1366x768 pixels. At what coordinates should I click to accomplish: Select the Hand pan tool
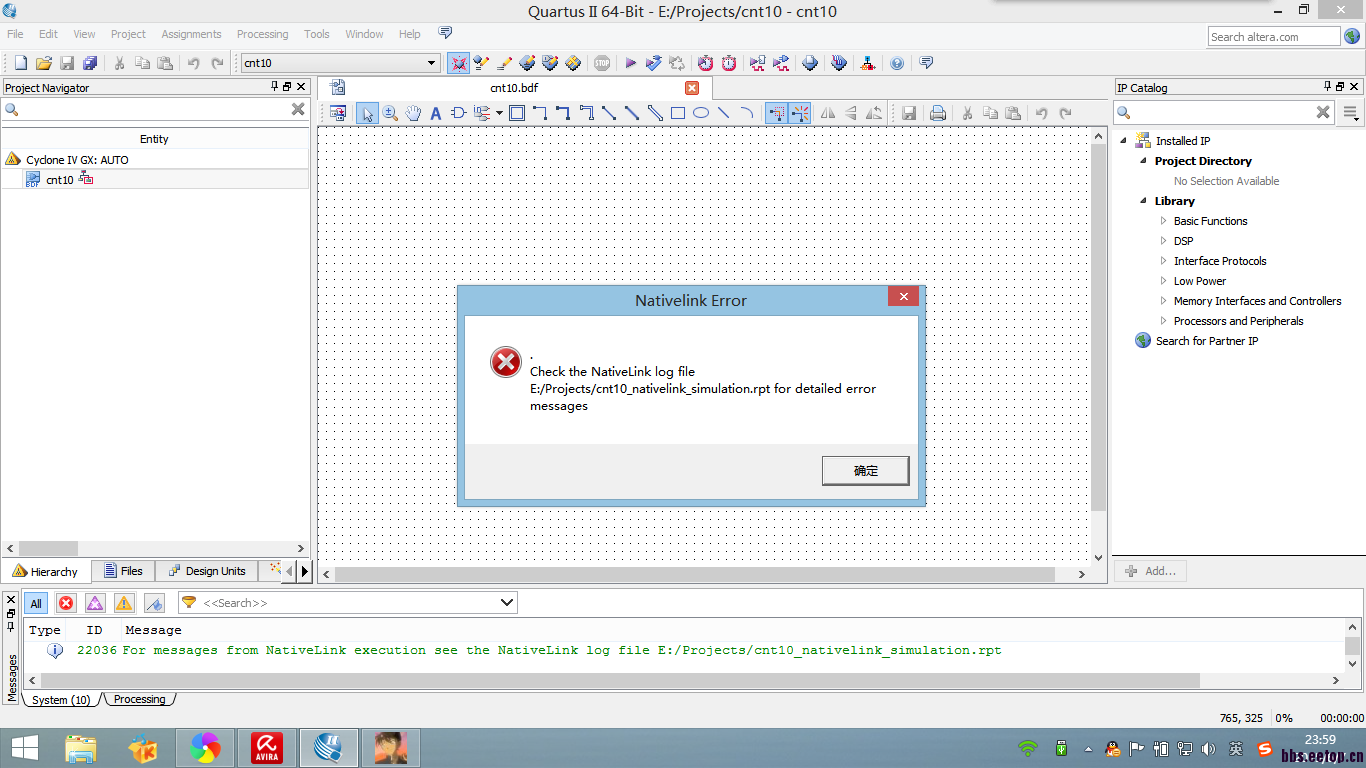click(413, 113)
